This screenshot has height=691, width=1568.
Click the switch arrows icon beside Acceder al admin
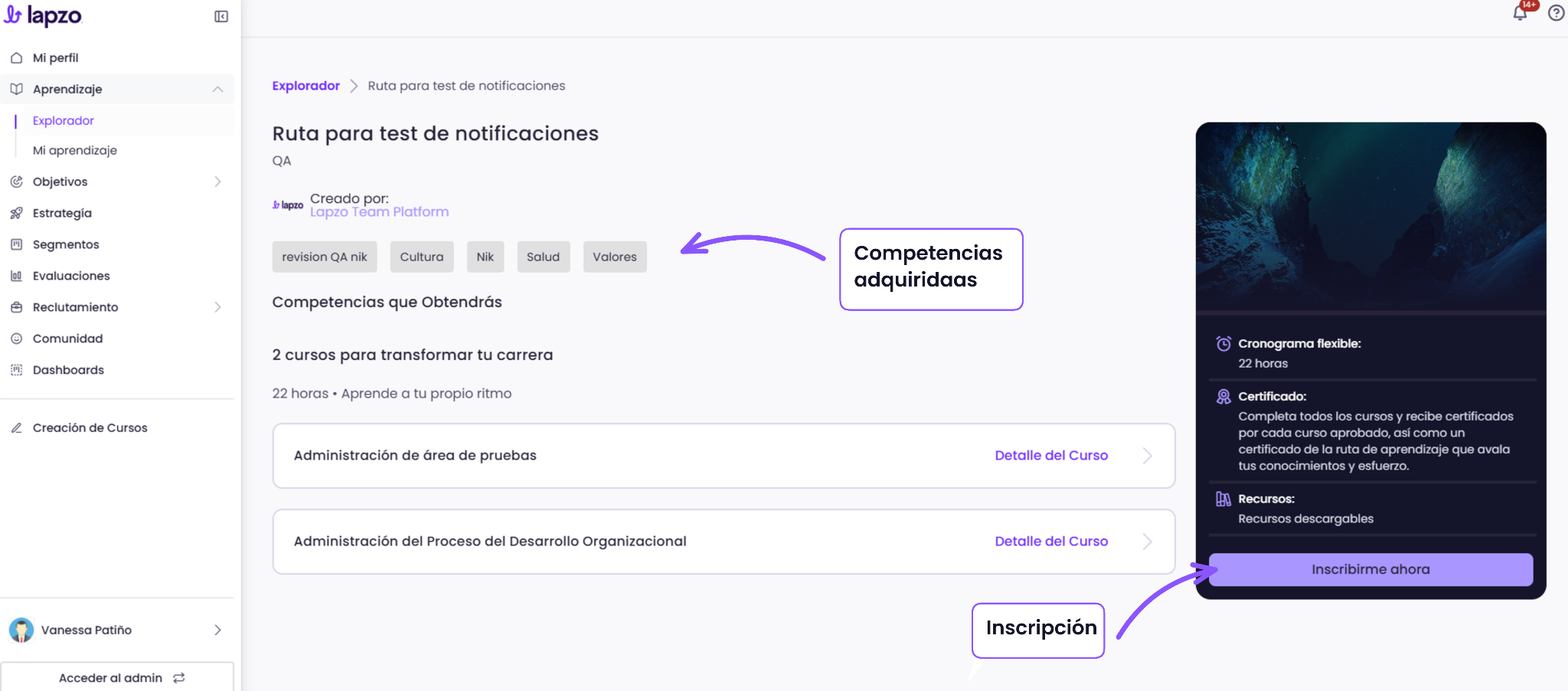(x=179, y=678)
